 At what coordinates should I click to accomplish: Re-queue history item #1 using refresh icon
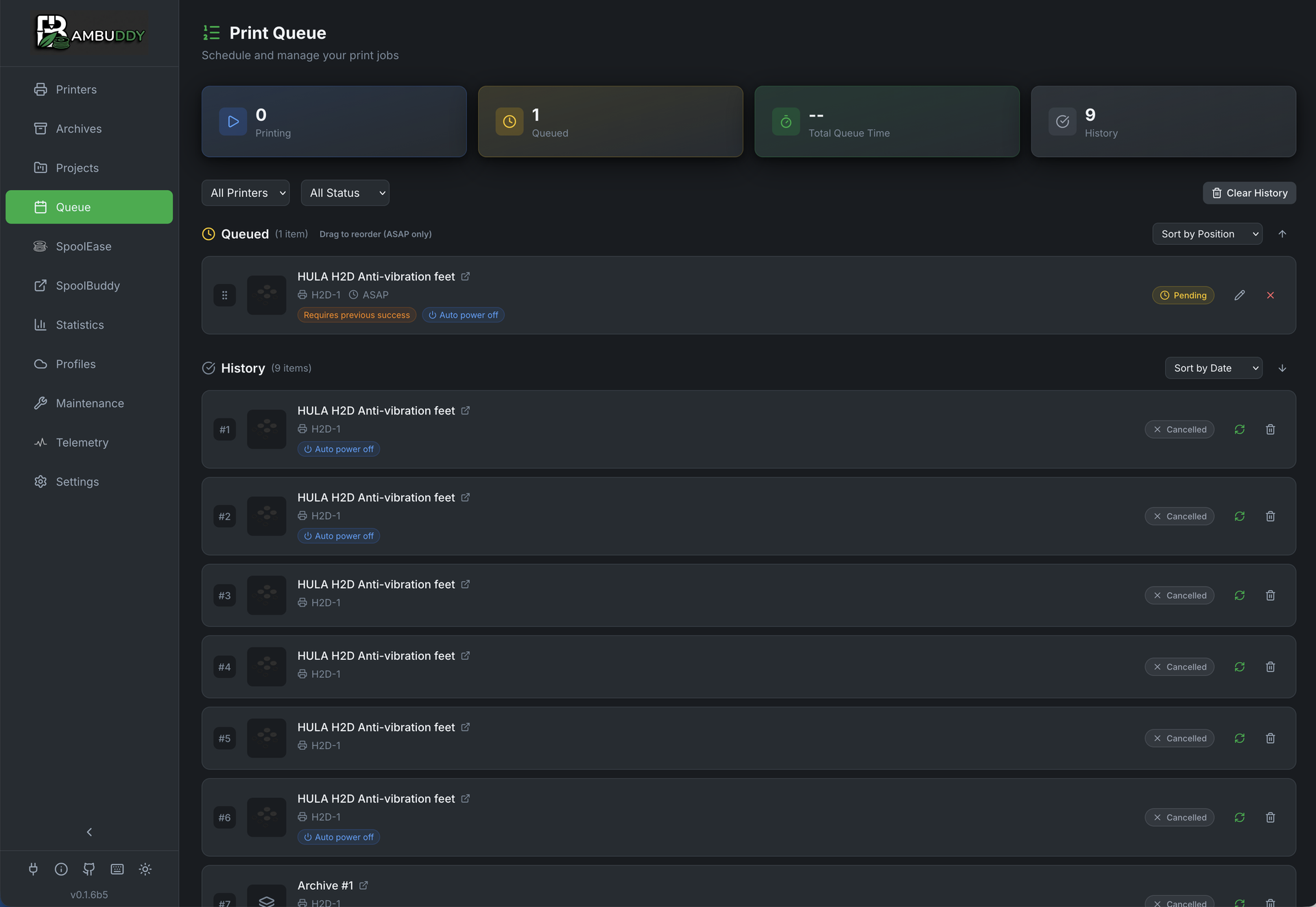(1239, 429)
